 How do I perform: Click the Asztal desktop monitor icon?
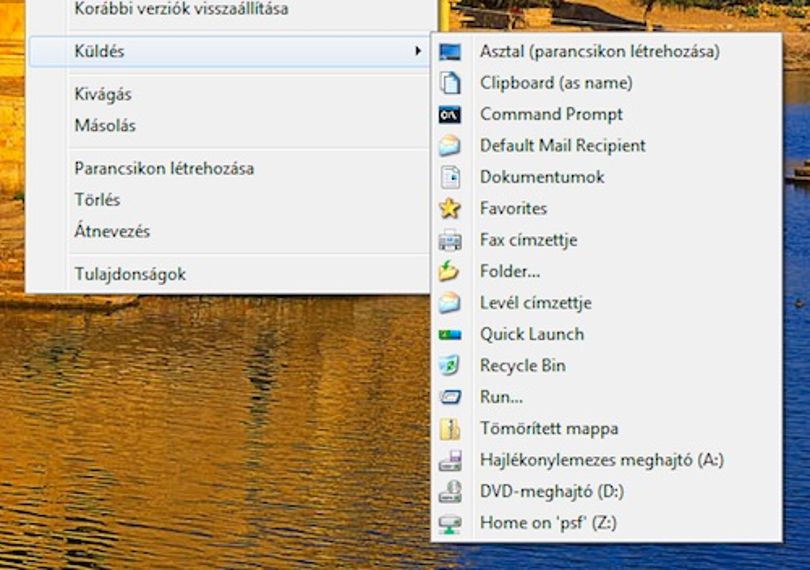[x=449, y=52]
